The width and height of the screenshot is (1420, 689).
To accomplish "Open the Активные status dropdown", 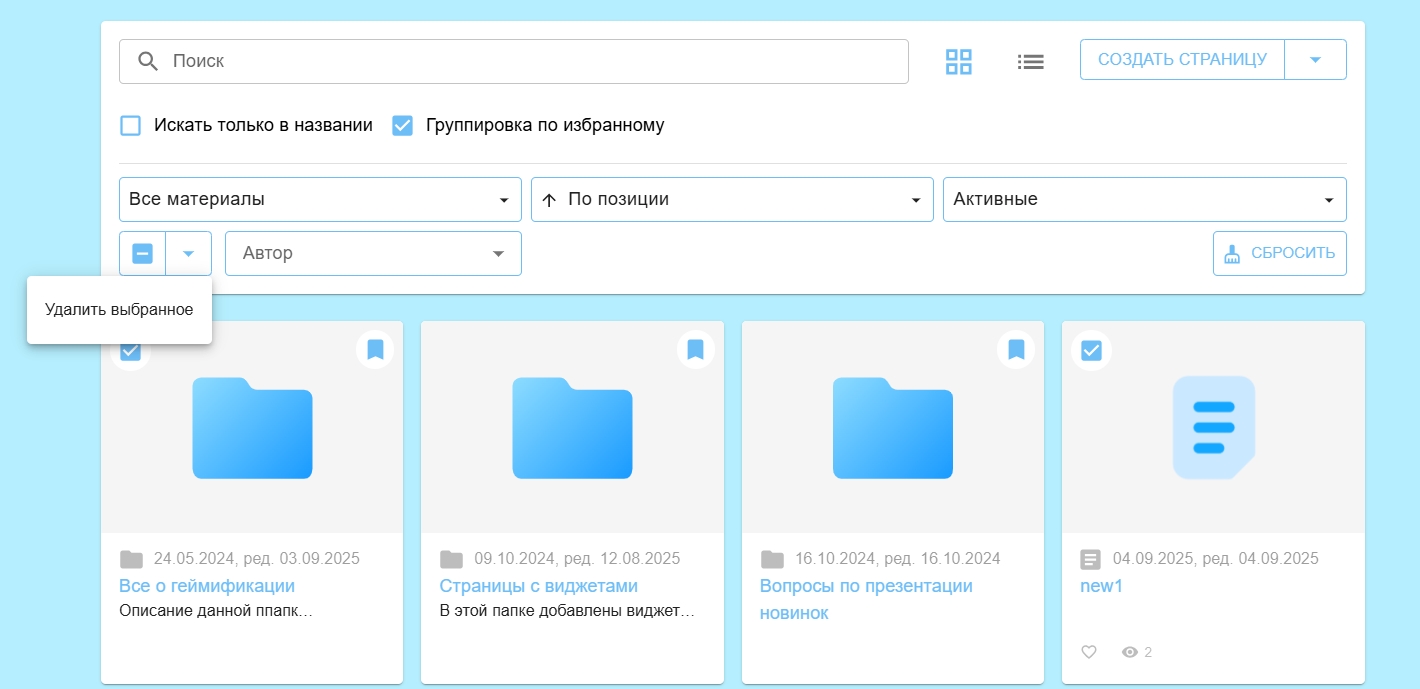I will click(x=1144, y=199).
